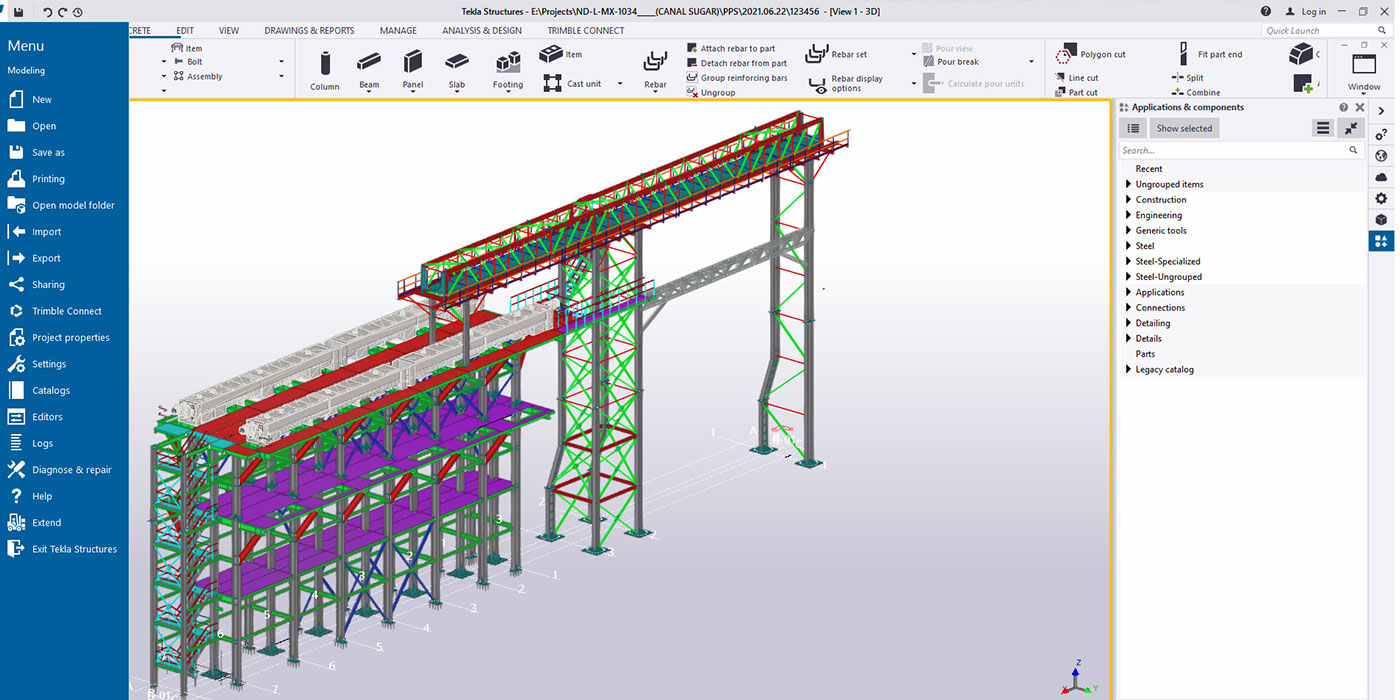Select the Column tool in the ribbon
The image size is (1400, 700).
tap(324, 69)
